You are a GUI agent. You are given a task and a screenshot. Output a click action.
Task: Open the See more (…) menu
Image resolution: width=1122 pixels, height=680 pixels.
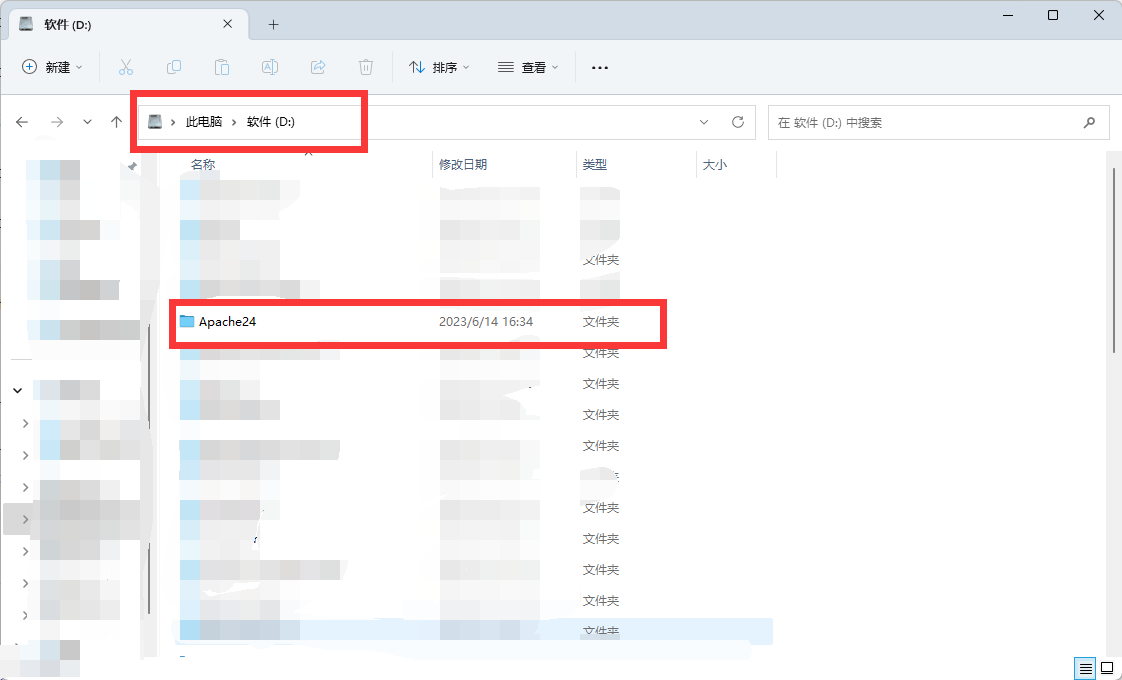pos(600,66)
